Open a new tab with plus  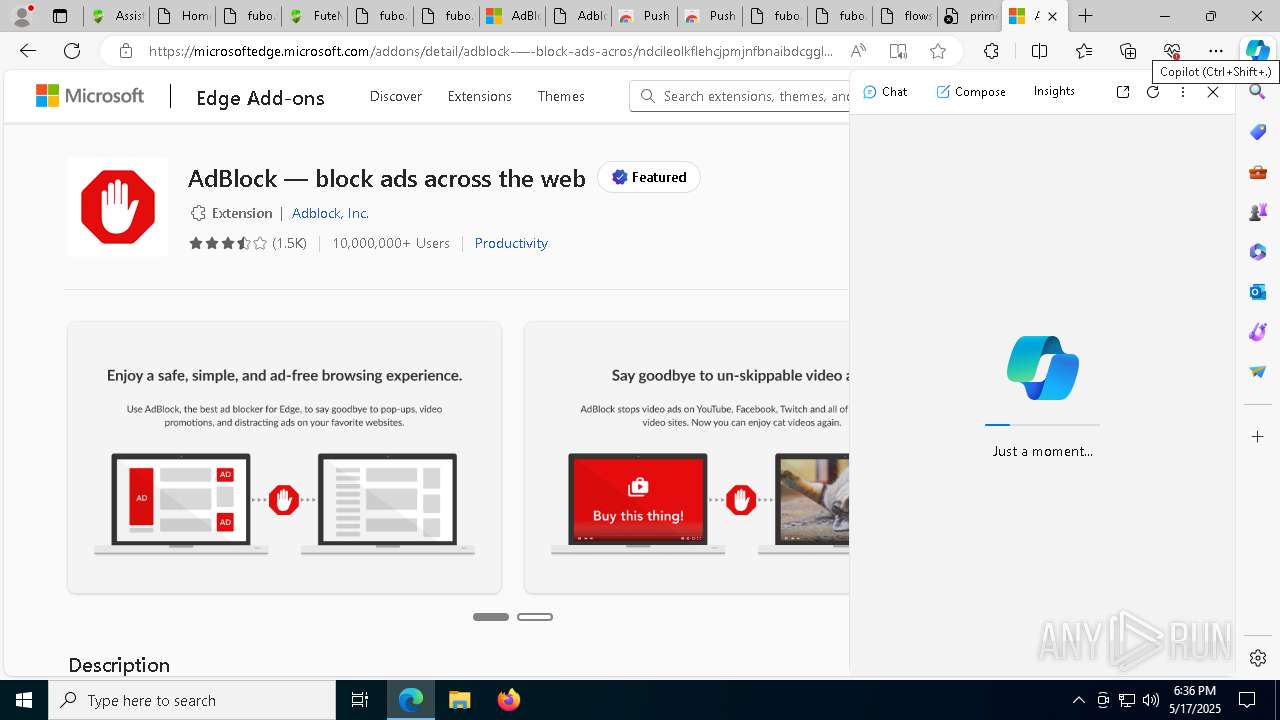click(1085, 16)
